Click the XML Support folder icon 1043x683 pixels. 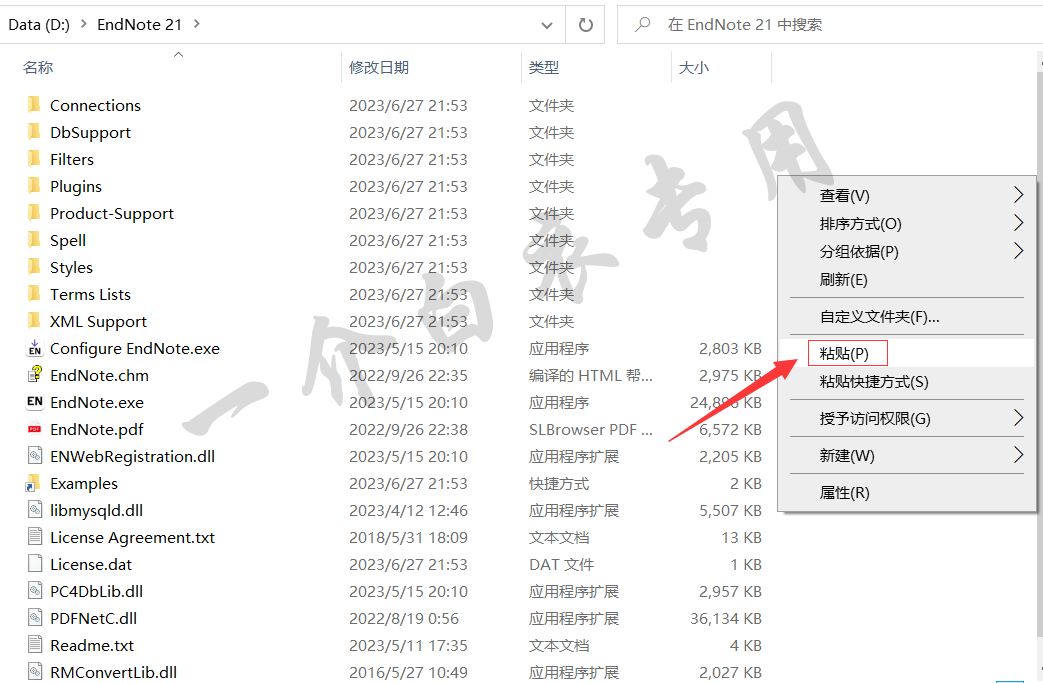[x=34, y=321]
